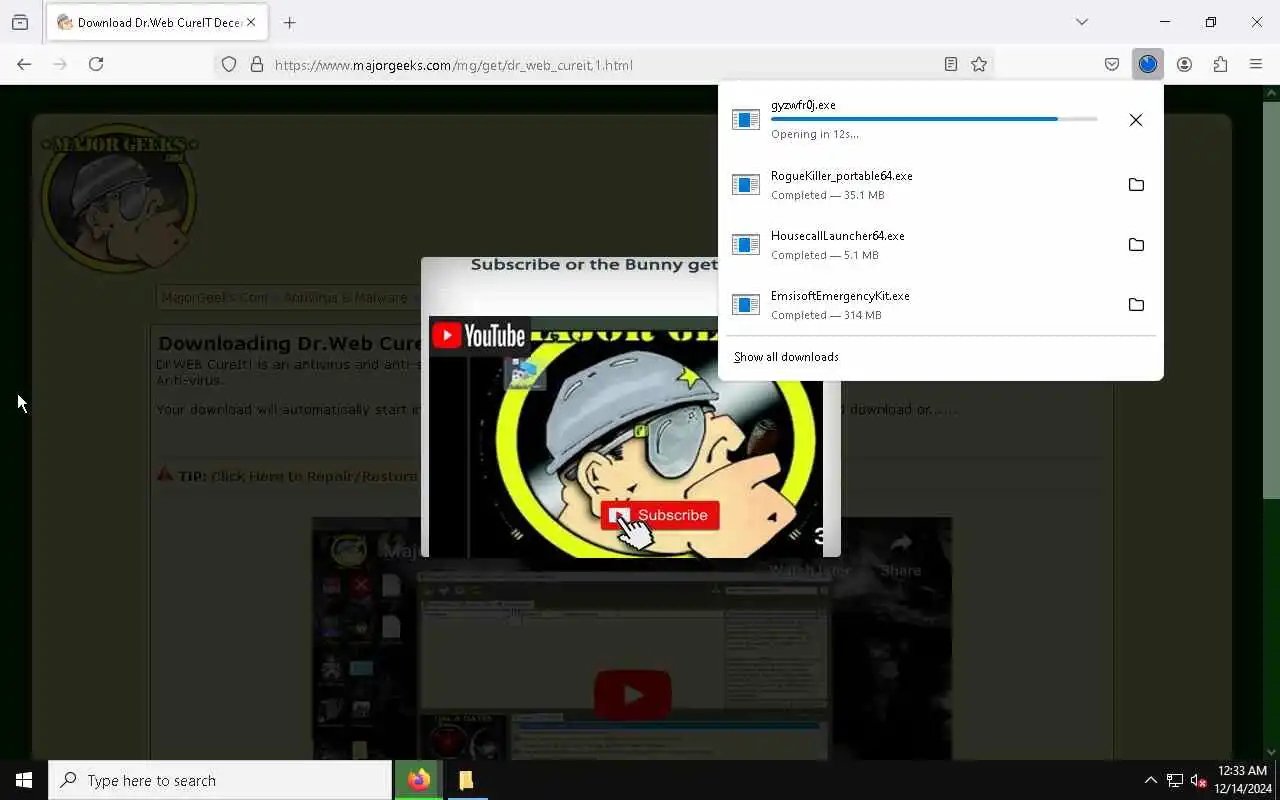Cancel the gyzwfr0j.exe download
The height and width of the screenshot is (800, 1280).
coord(1136,120)
